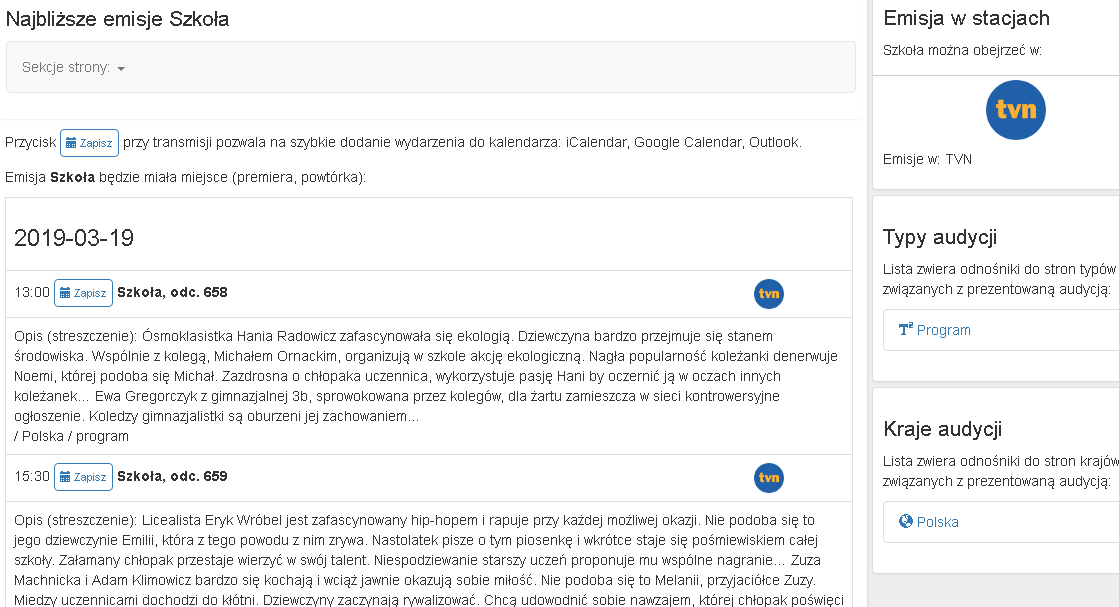Click the caret arrow after Sekcje strony
Image resolution: width=1119 pixels, height=607 pixels.
click(x=121, y=69)
